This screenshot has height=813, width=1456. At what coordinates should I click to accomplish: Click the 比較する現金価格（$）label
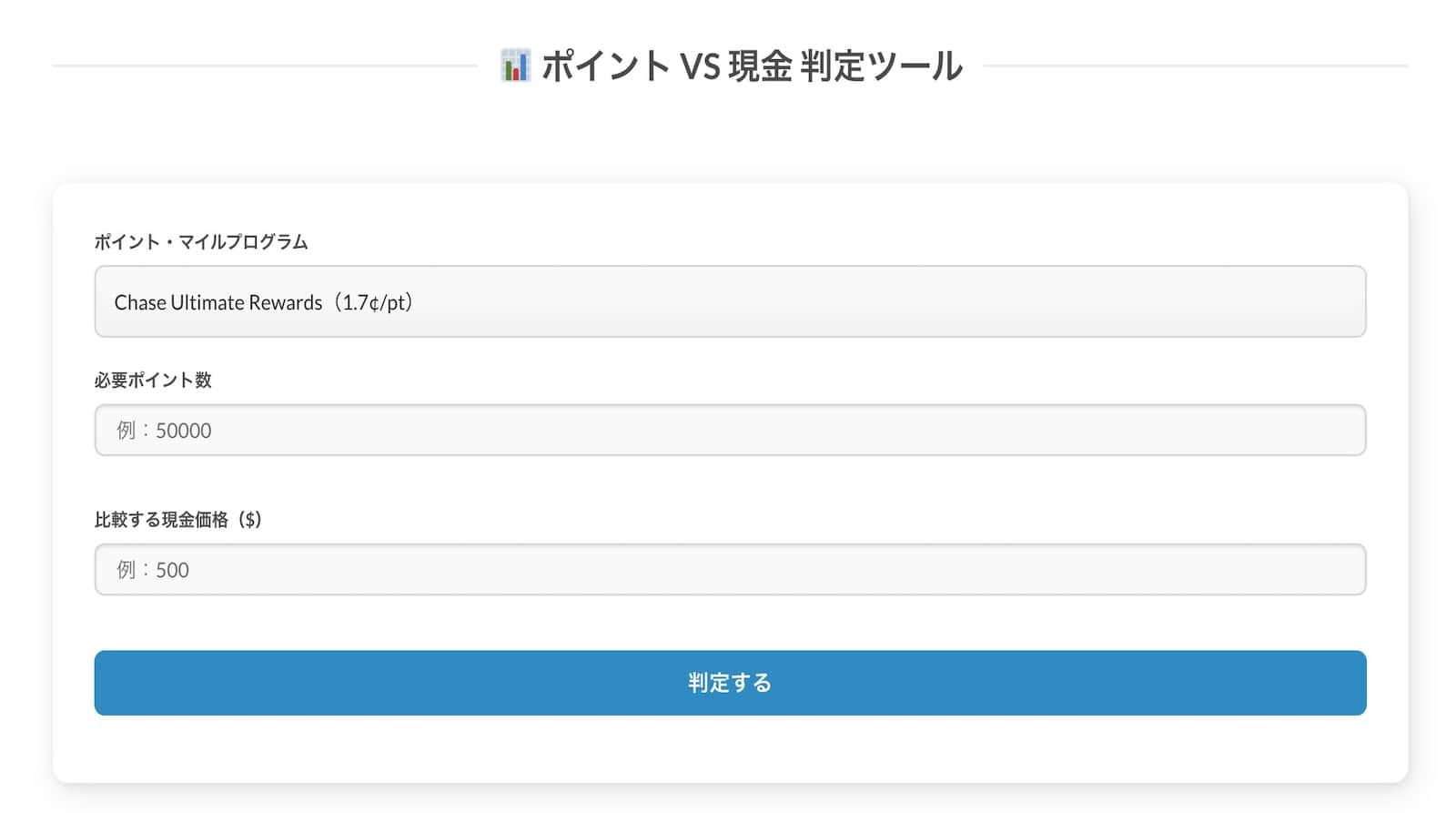coord(178,520)
